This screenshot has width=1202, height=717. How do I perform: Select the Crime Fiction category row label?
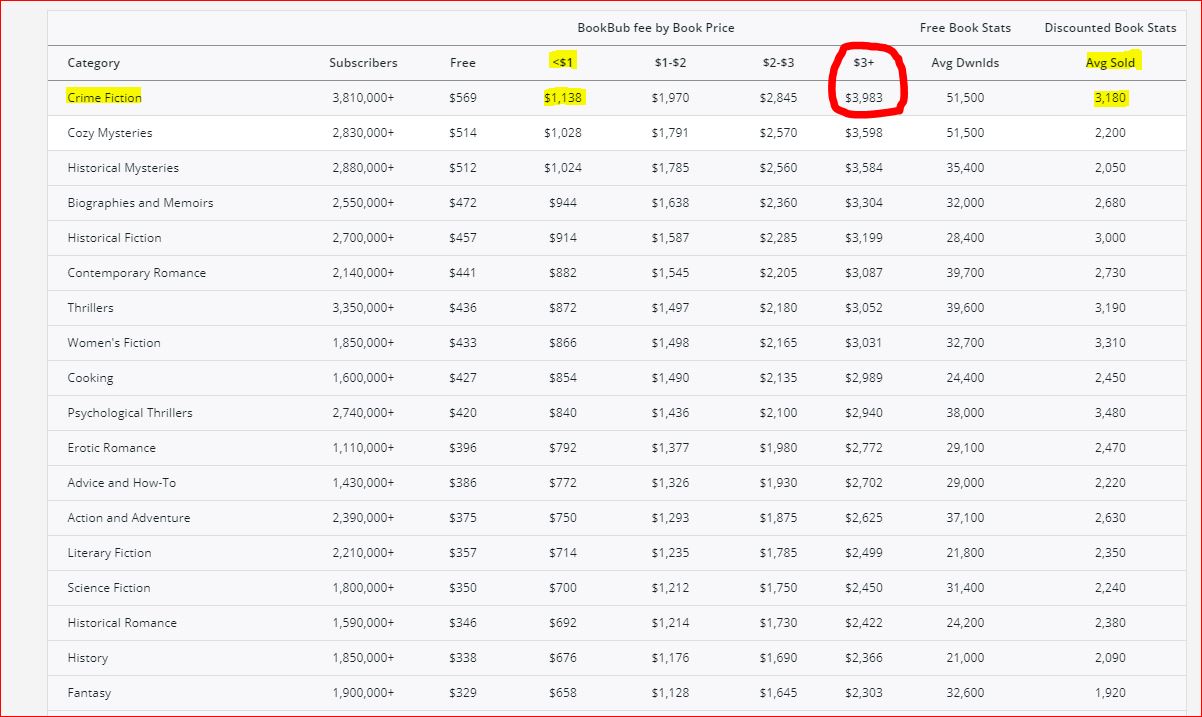(x=104, y=98)
